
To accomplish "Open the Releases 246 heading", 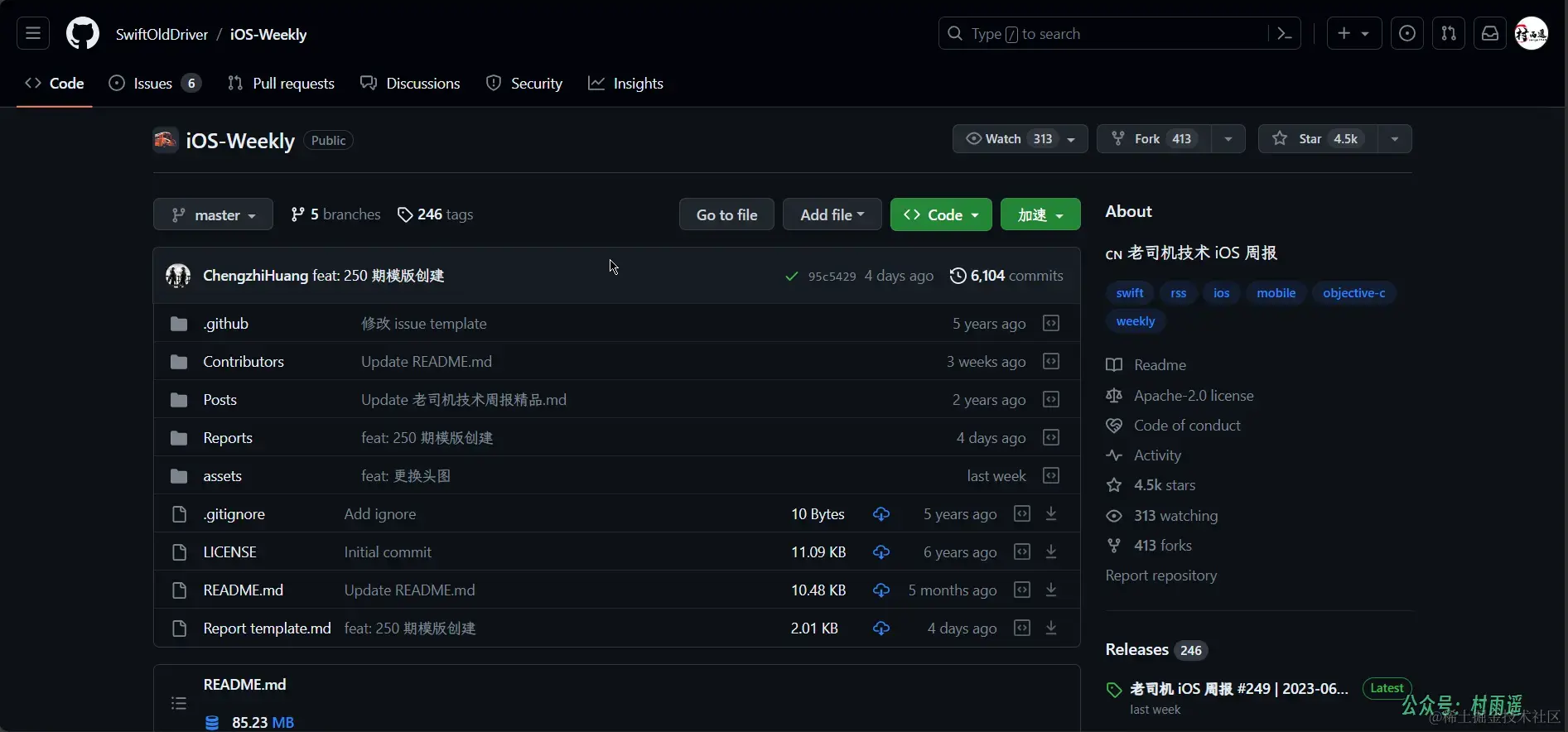I will 1156,650.
